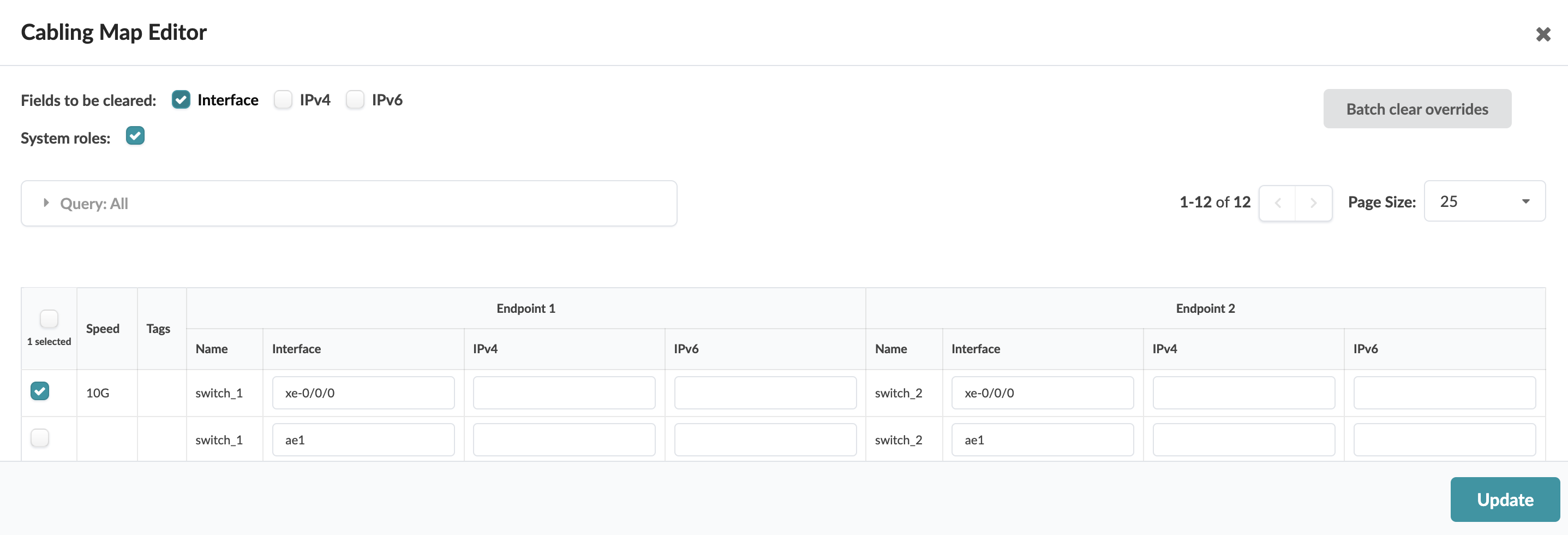
Task: Click Endpoint 2 interface field ae1
Action: pyautogui.click(x=1042, y=440)
